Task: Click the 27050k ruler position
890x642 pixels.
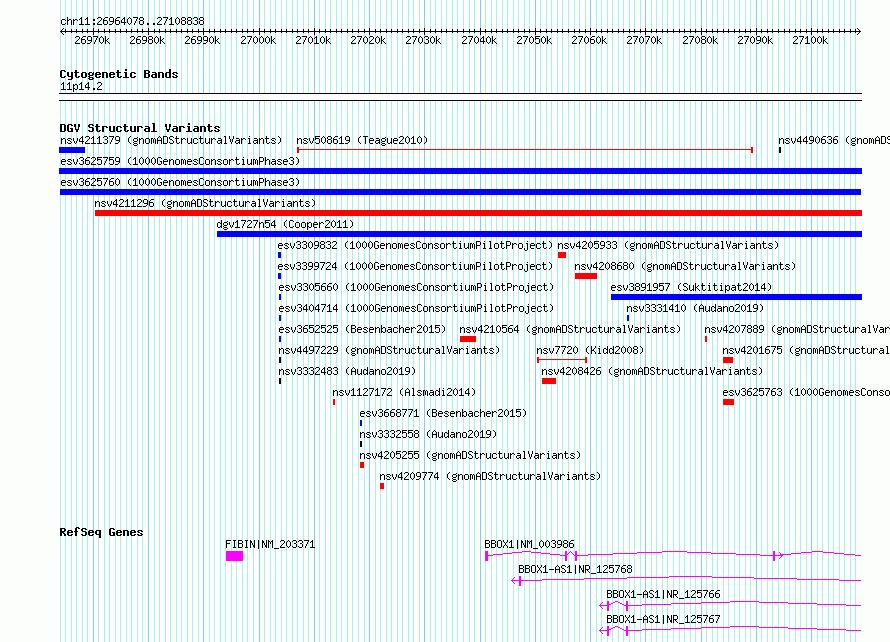Action: [534, 40]
